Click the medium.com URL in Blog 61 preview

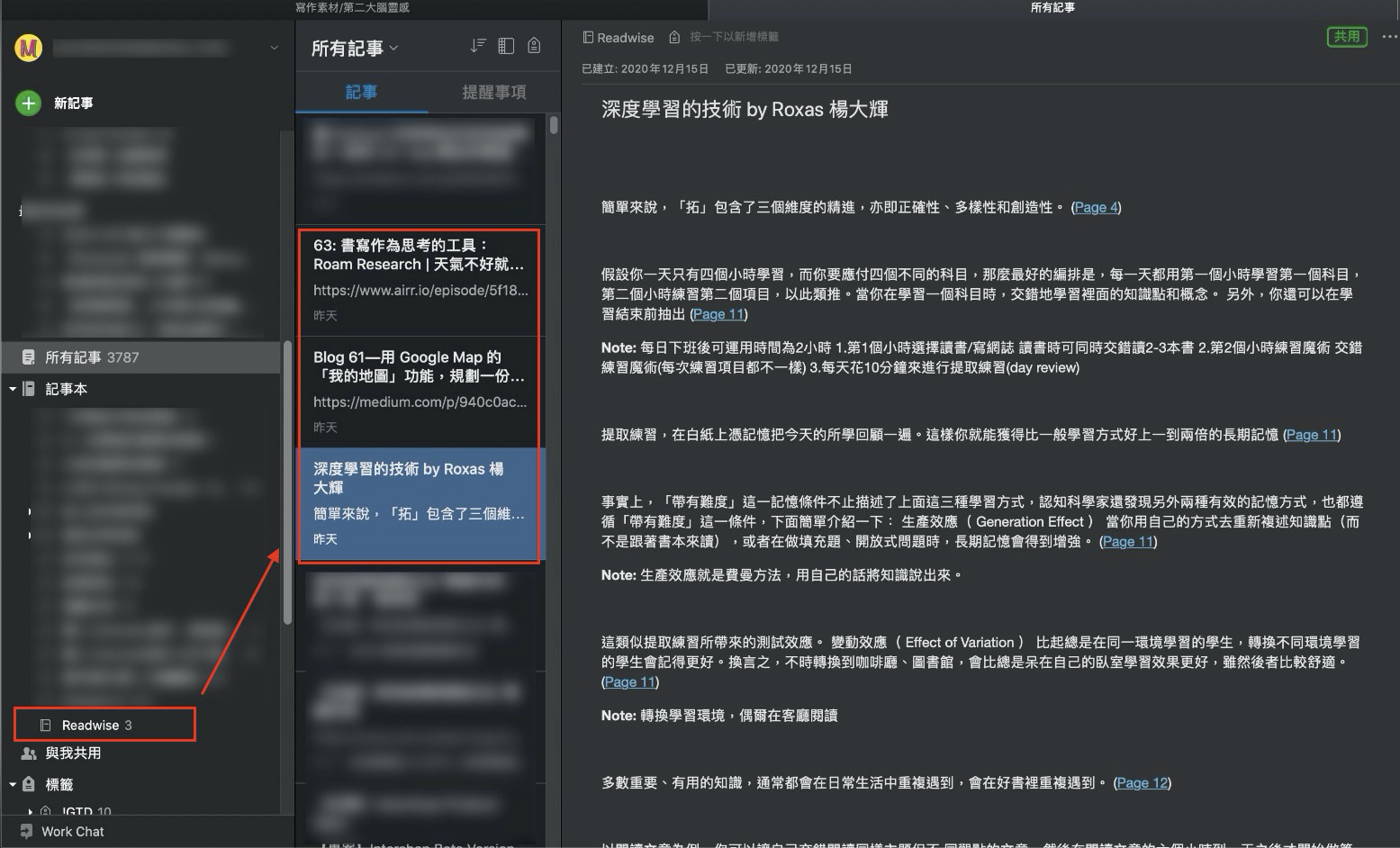420,402
